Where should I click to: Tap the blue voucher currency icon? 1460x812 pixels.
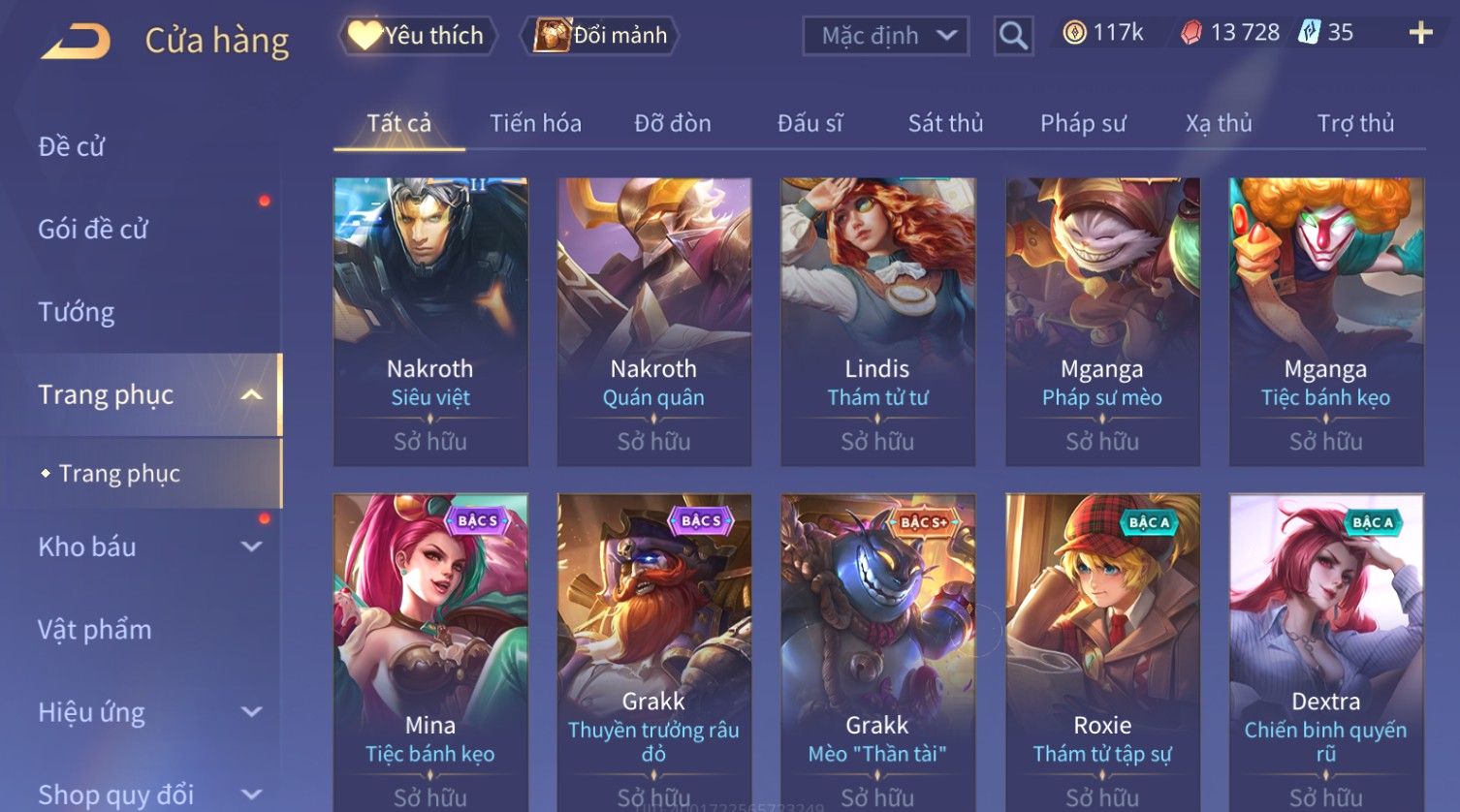tap(1309, 32)
